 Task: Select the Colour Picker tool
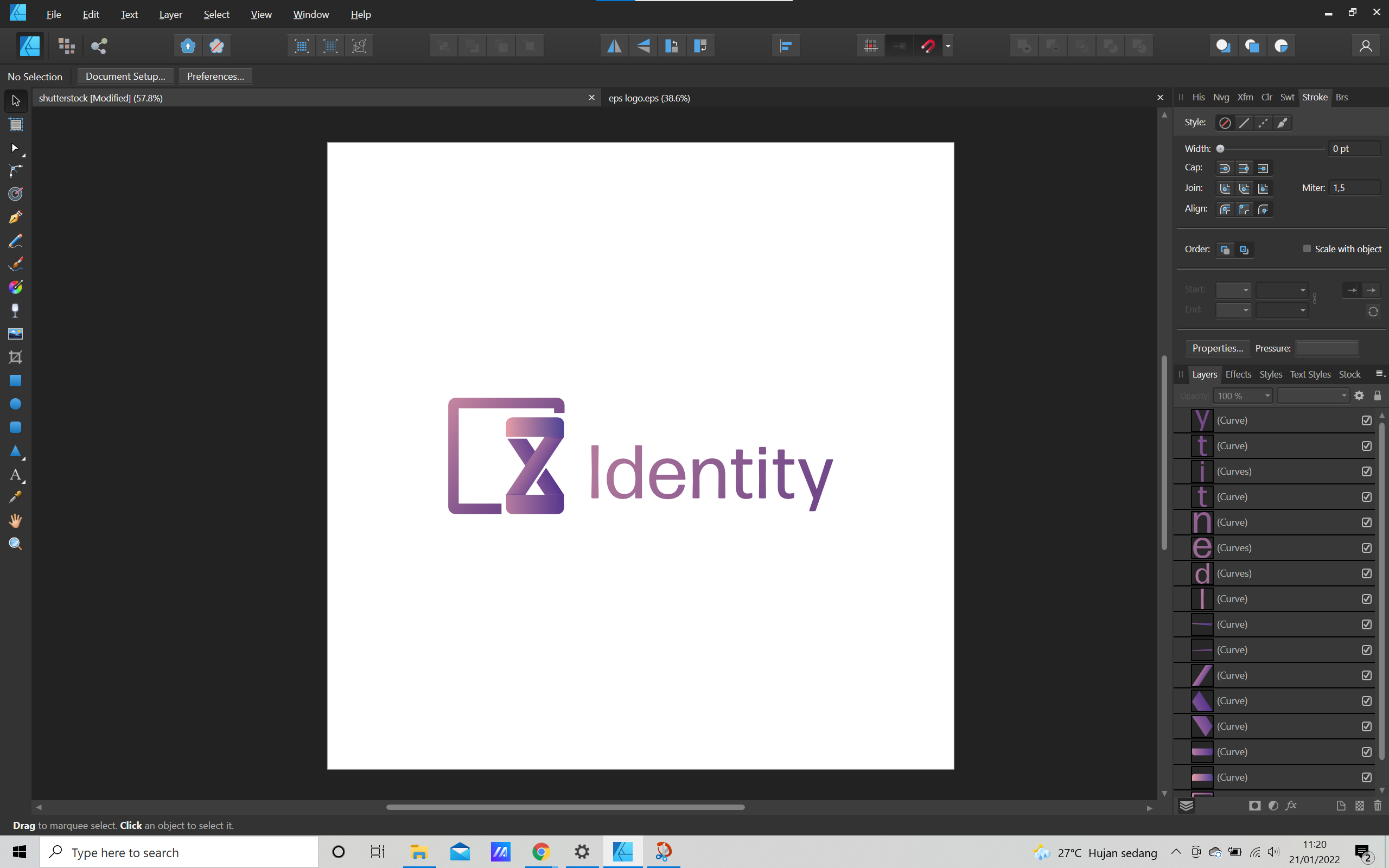(x=16, y=497)
